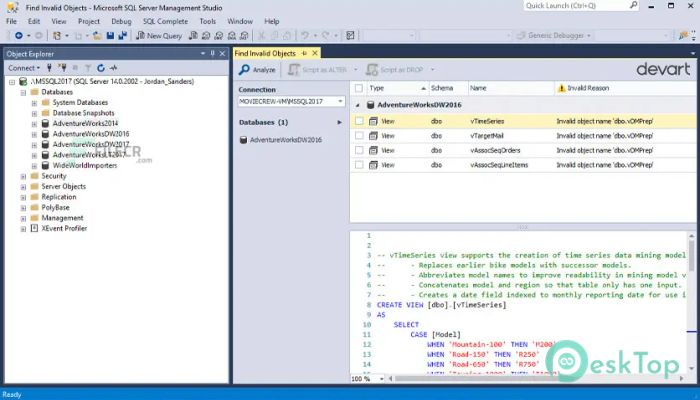The height and width of the screenshot is (400, 700).
Task: Collapse the Databases node in Object Explorer
Action: tap(23, 92)
